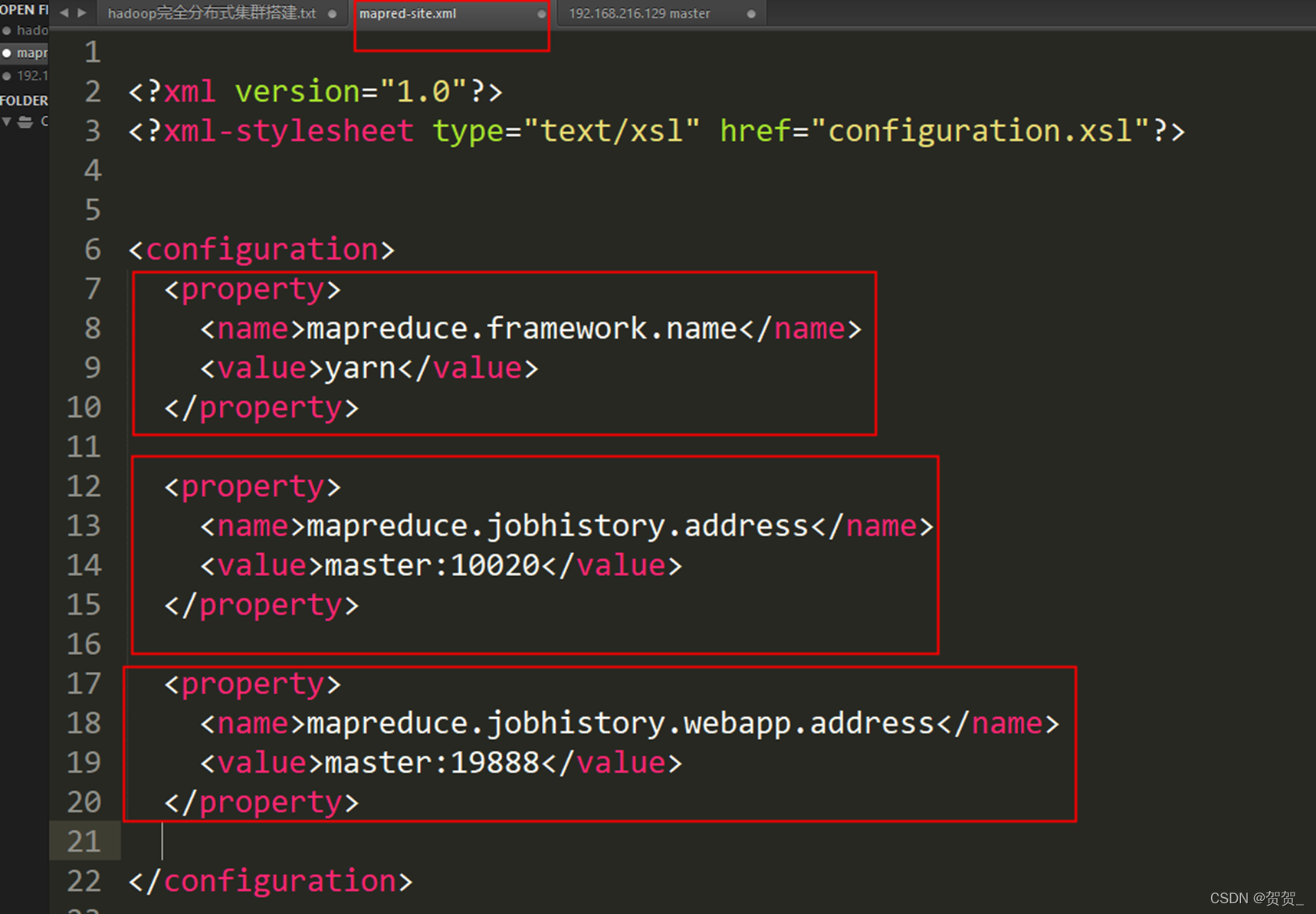The width and height of the screenshot is (1316, 914).
Task: Click the value master:19888
Action: click(x=432, y=763)
